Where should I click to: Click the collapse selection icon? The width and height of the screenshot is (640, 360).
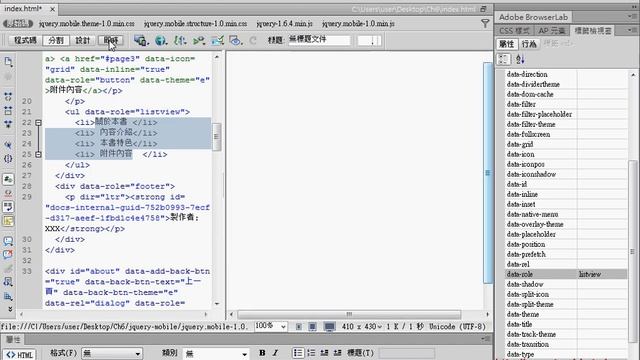click(8, 110)
